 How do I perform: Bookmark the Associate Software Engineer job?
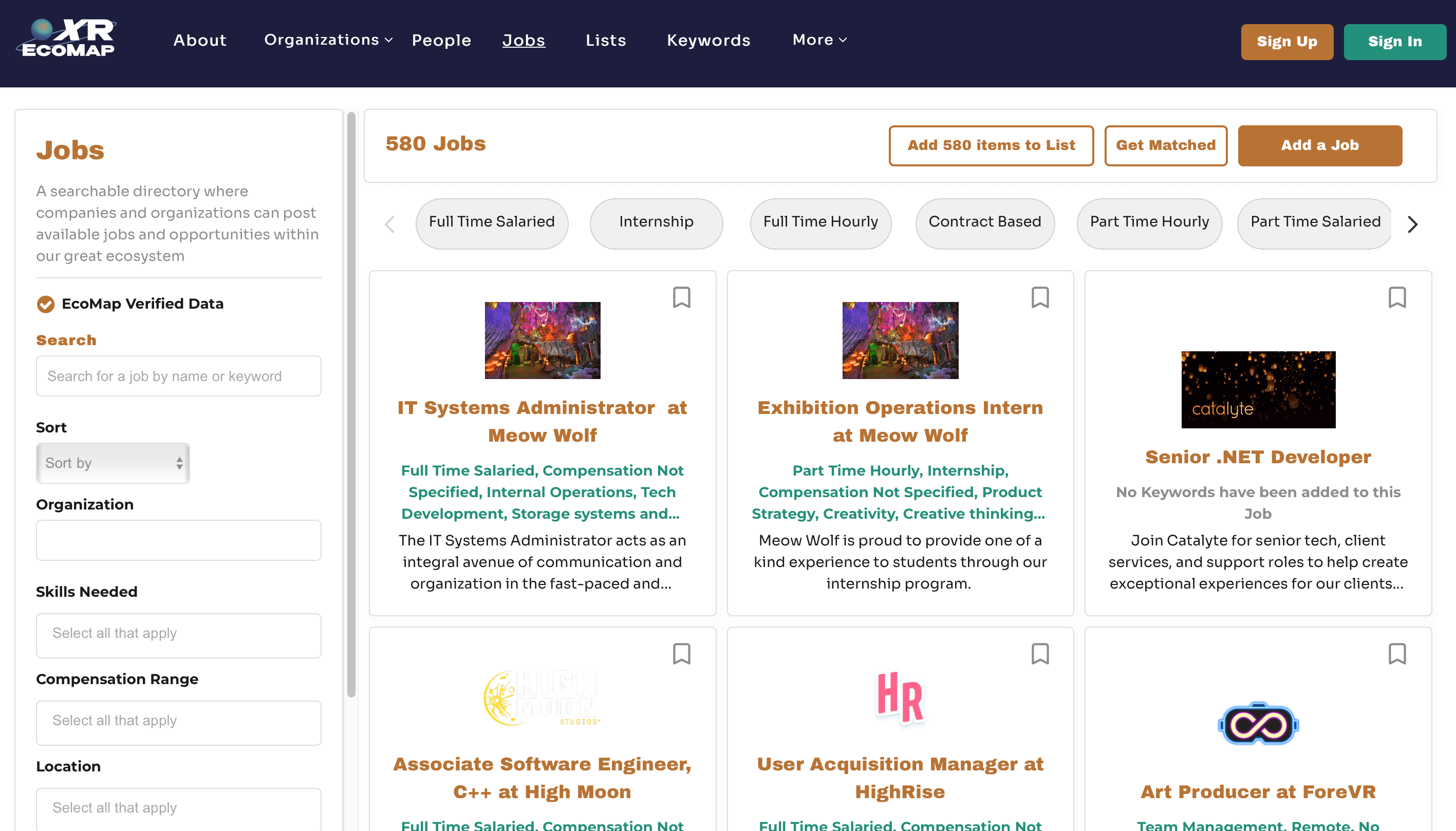(681, 654)
